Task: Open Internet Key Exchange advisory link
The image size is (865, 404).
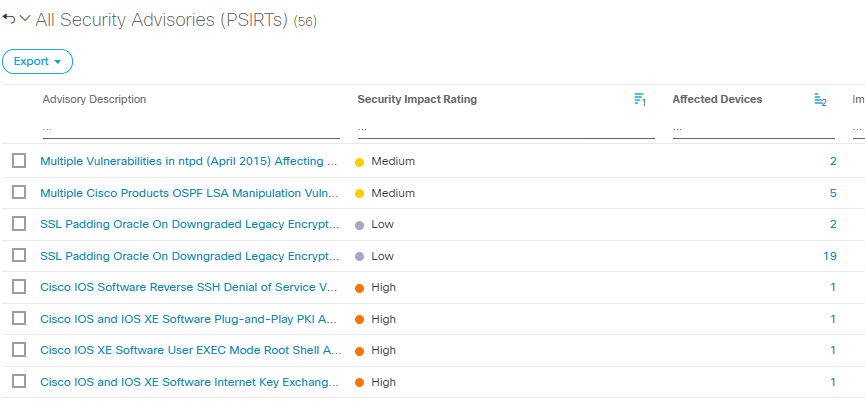Action: 190,382
